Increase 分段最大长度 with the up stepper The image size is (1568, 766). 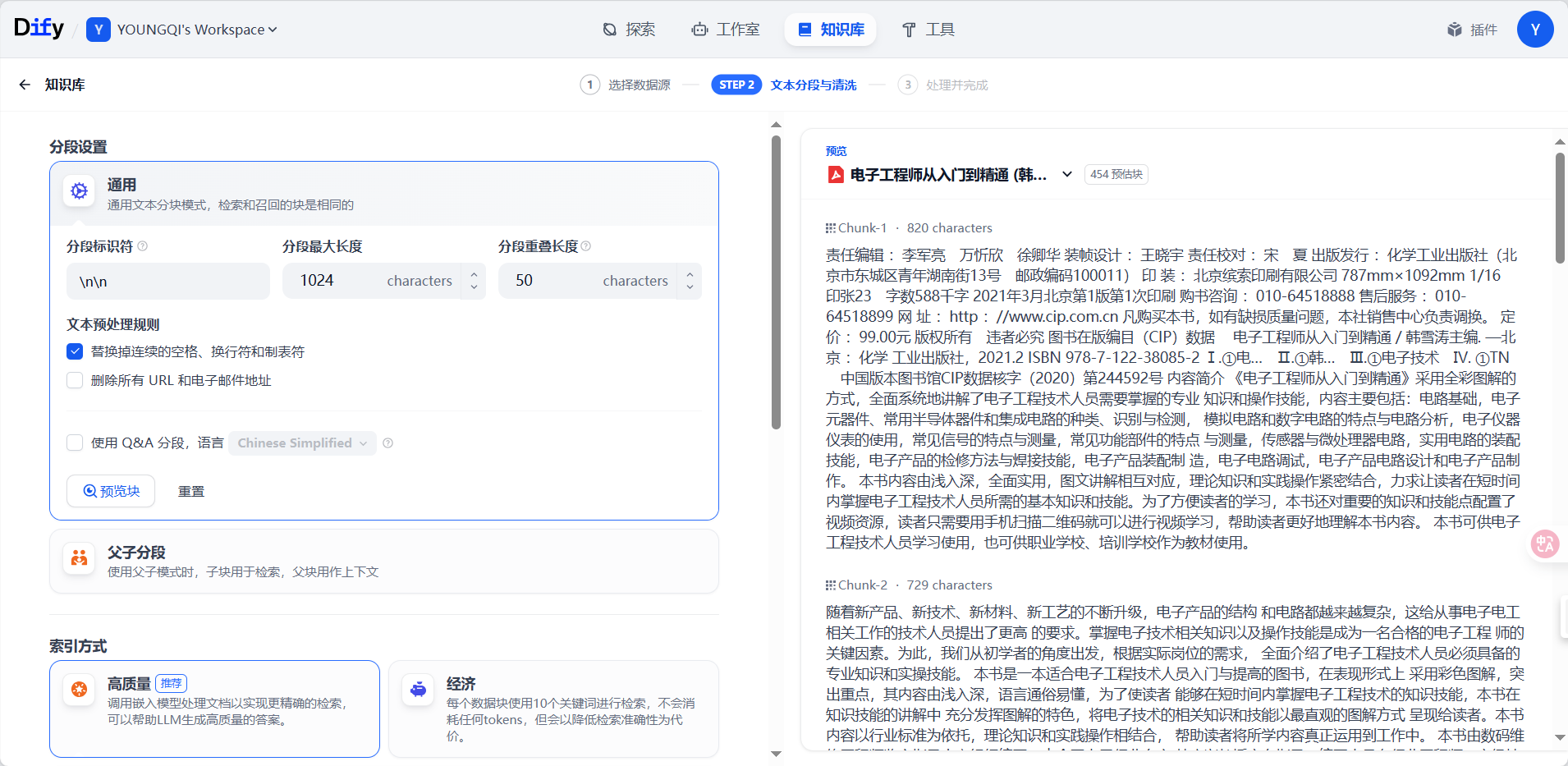point(474,273)
